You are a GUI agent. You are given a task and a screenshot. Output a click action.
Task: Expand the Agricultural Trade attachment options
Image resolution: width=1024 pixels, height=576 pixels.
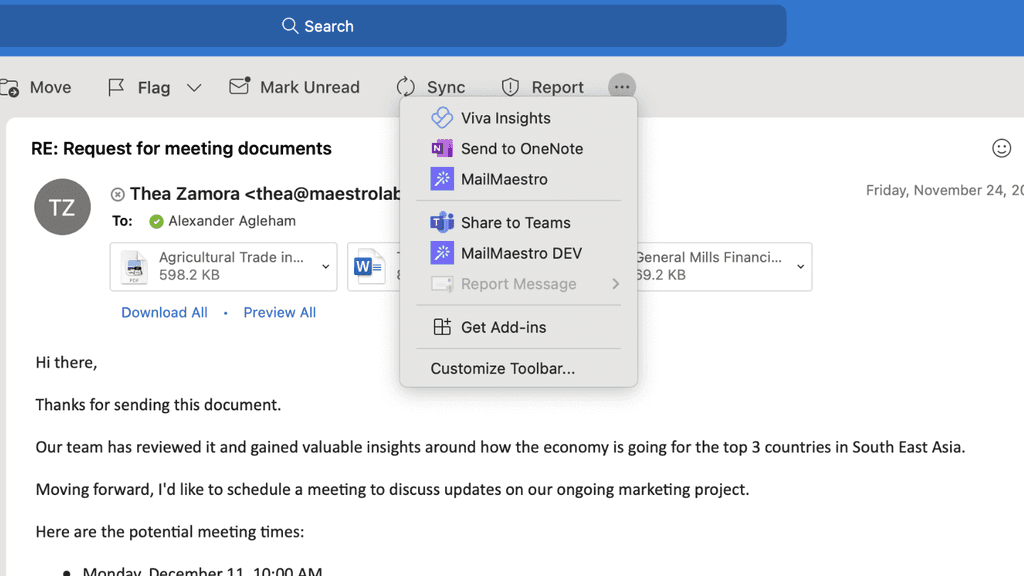click(x=325, y=267)
